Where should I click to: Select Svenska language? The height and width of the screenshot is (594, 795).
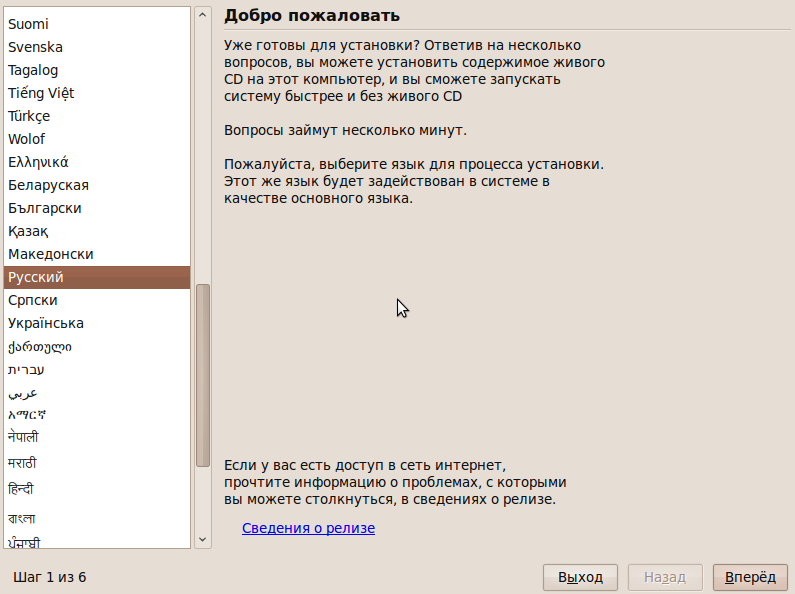click(x=97, y=47)
